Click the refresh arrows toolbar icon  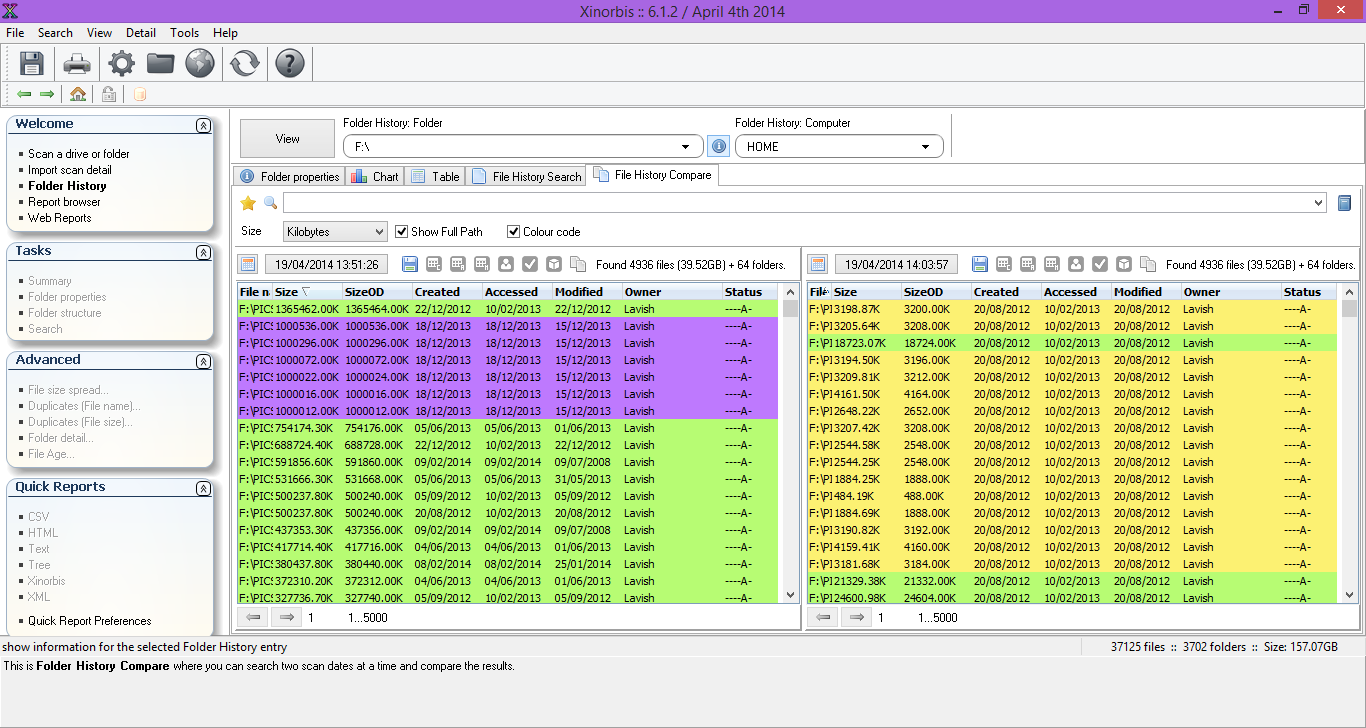(x=244, y=64)
